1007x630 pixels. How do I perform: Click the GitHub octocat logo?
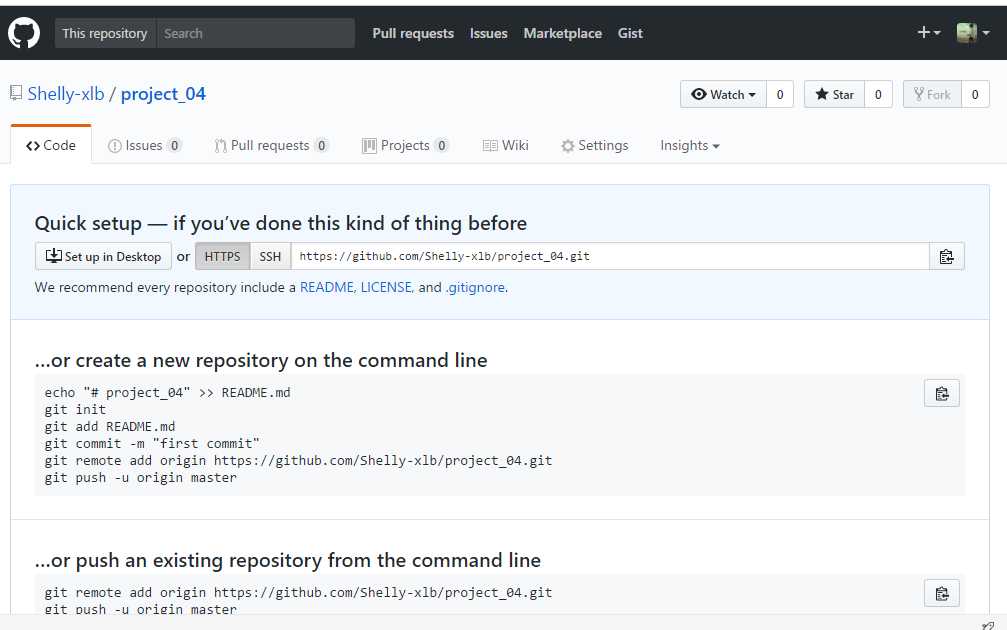click(24, 33)
